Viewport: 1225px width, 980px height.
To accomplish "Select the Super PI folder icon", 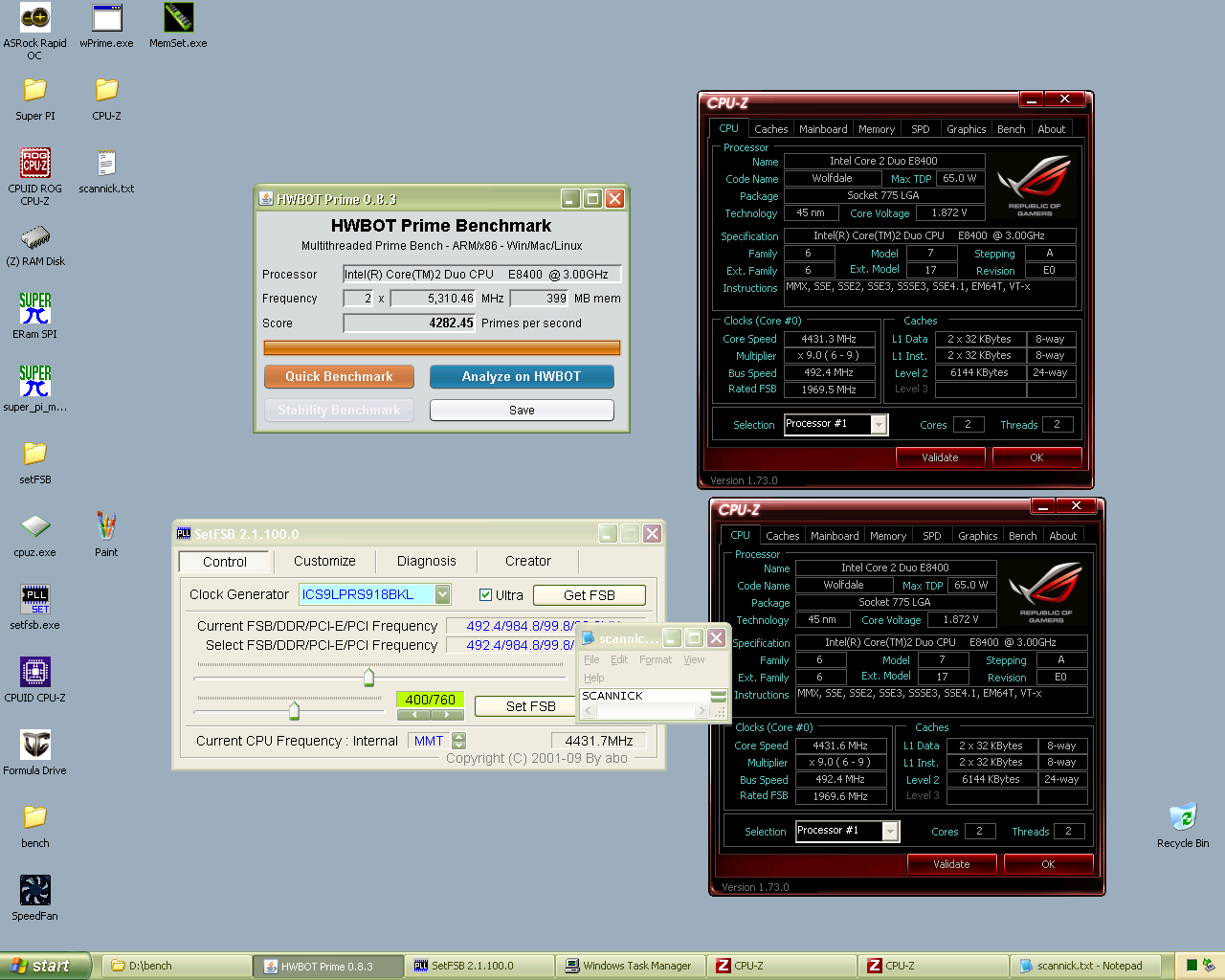I will [34, 98].
